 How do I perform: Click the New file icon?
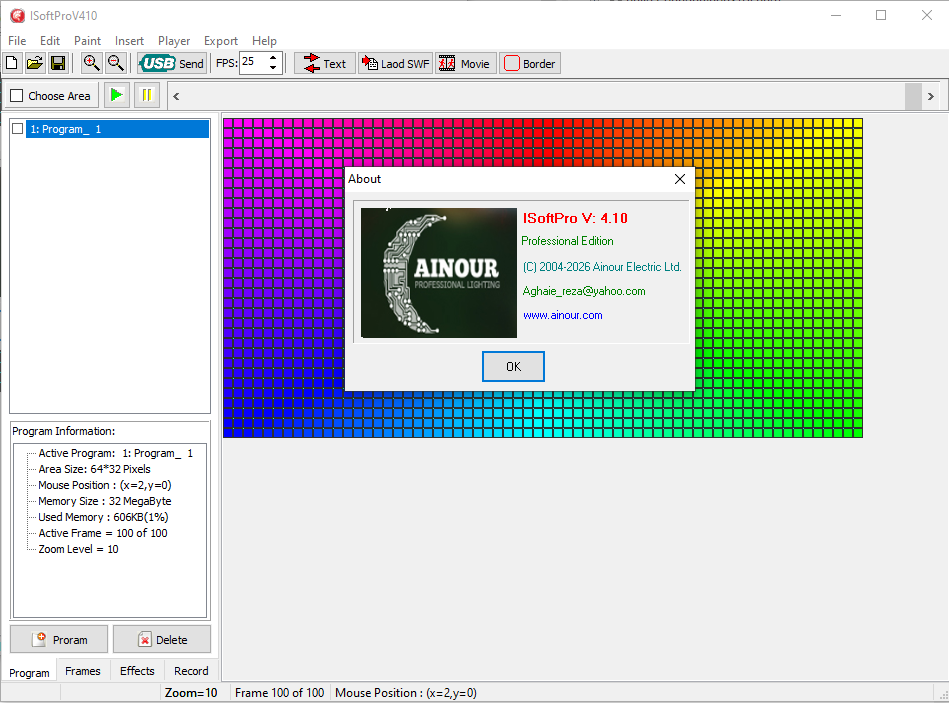(12, 63)
